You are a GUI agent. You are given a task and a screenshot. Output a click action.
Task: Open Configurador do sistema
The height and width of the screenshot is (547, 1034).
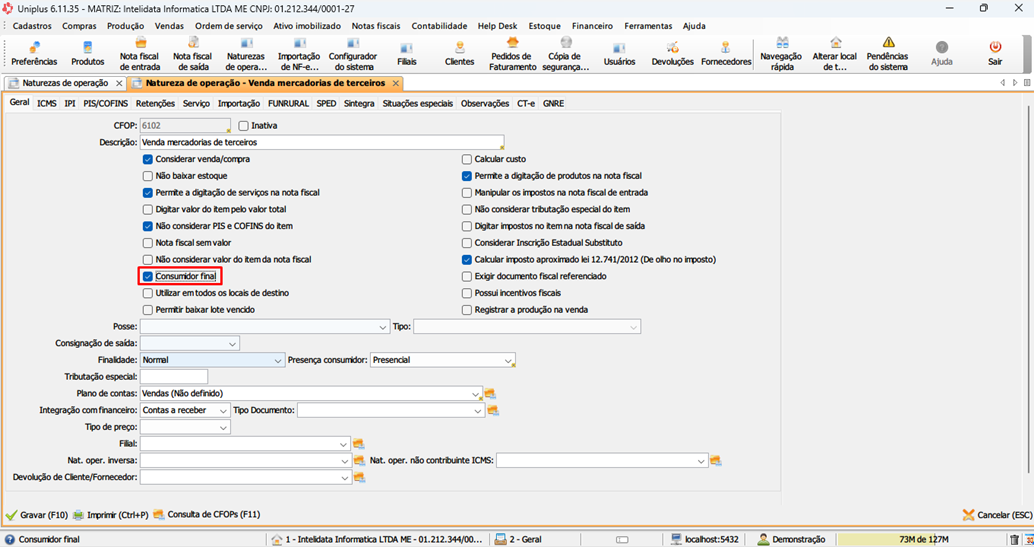(x=353, y=54)
